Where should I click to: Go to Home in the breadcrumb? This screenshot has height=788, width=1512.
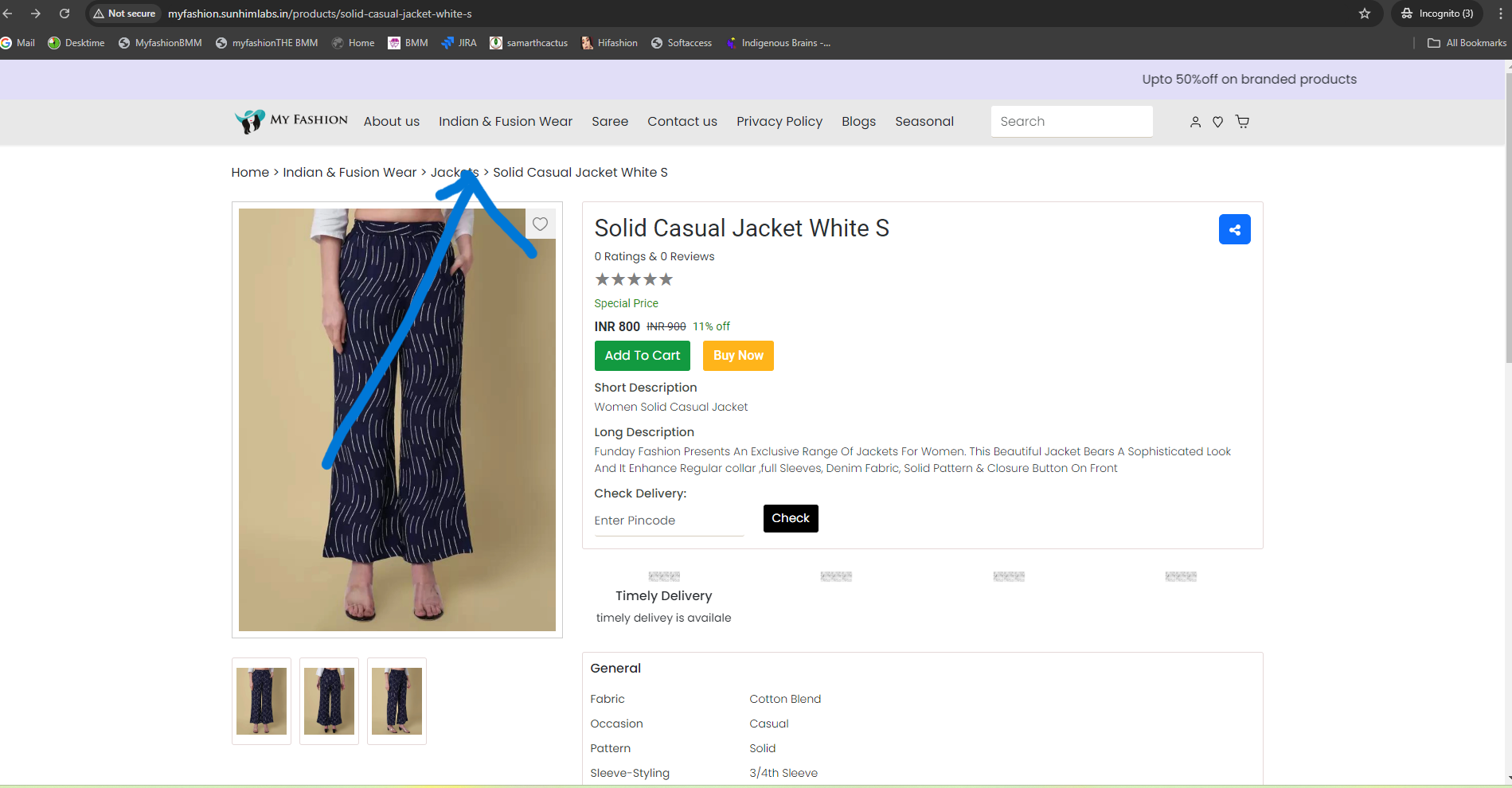pos(250,172)
